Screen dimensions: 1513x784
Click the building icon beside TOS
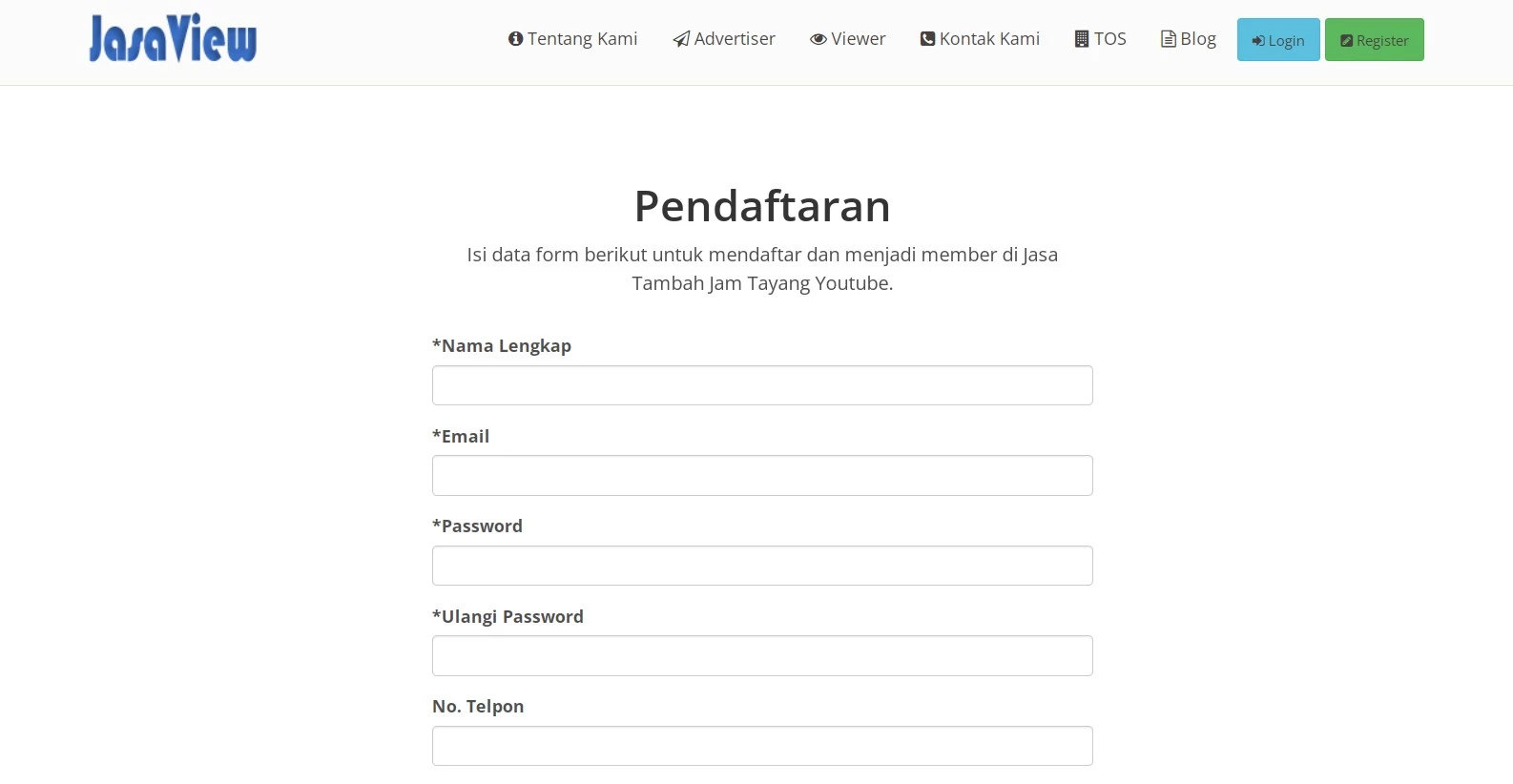click(x=1082, y=39)
